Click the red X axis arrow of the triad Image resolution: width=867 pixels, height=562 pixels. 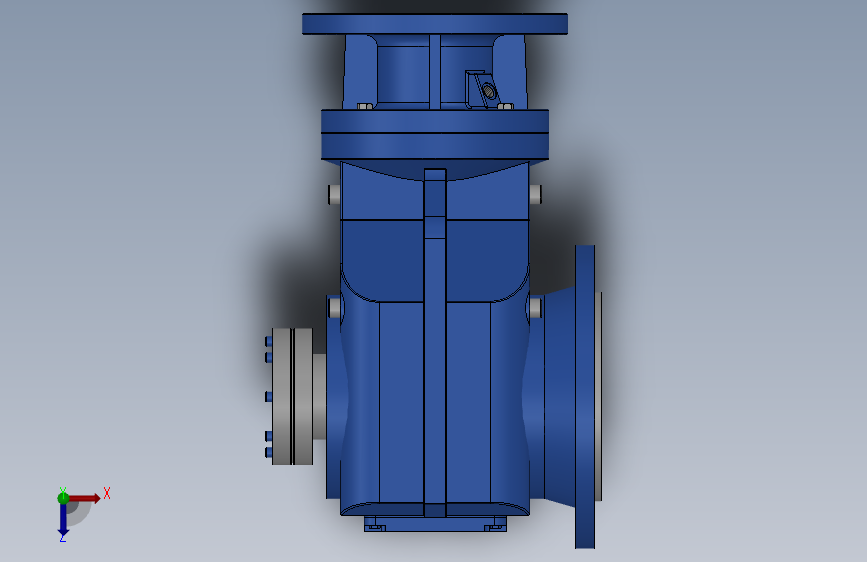pyautogui.click(x=84, y=498)
